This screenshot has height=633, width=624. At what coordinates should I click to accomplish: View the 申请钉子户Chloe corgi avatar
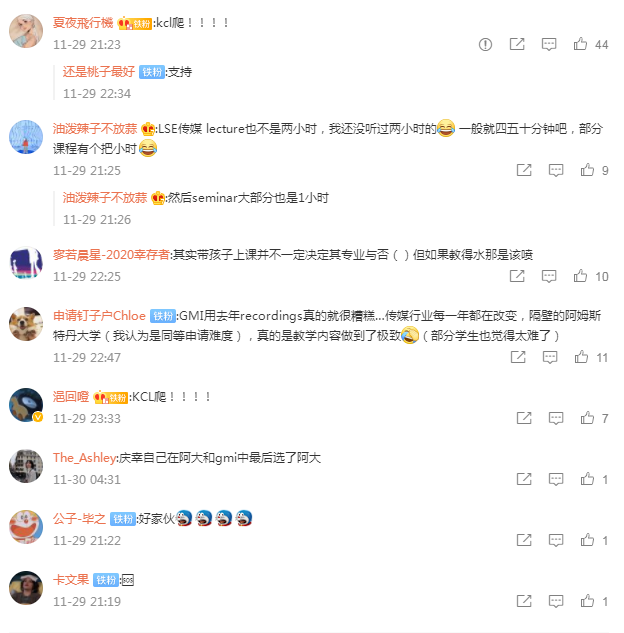point(26,324)
